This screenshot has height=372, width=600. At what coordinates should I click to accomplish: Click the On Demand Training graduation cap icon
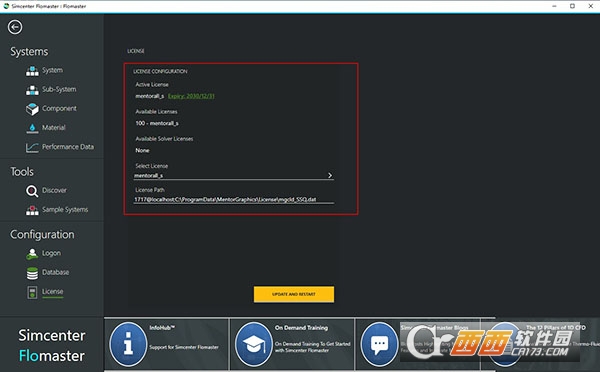(254, 344)
